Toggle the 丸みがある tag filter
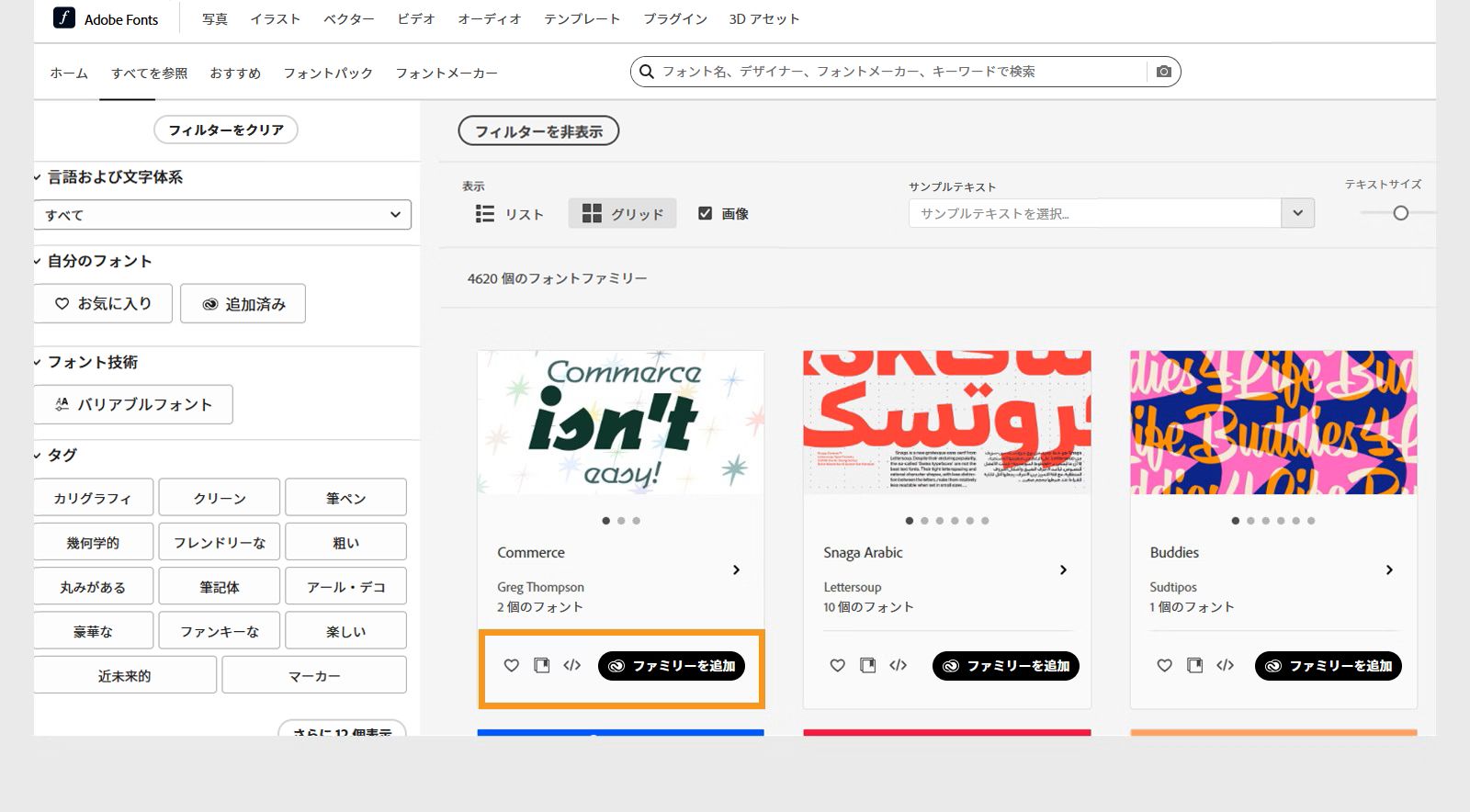 point(93,586)
